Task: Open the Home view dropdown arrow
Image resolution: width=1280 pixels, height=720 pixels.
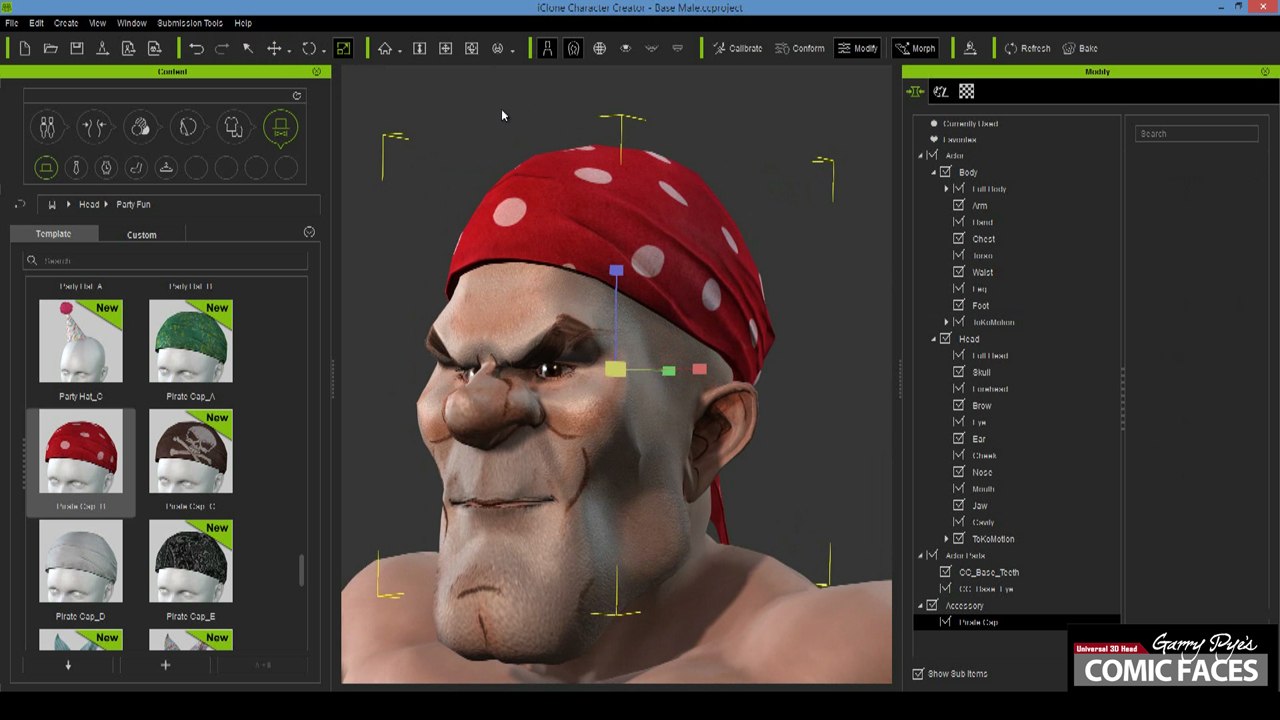Action: tap(400, 50)
